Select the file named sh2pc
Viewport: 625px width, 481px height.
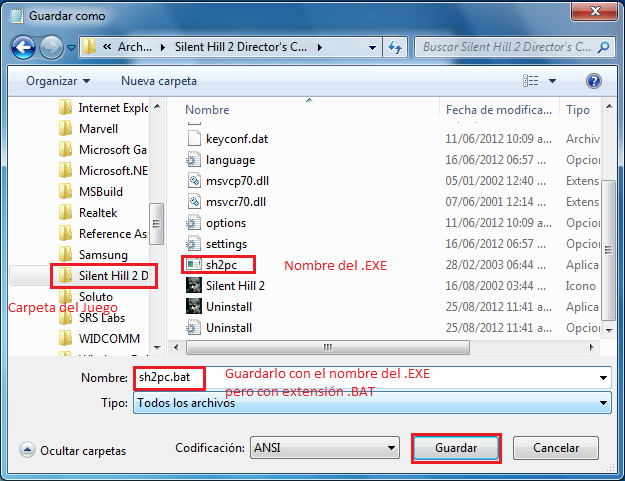click(x=222, y=265)
